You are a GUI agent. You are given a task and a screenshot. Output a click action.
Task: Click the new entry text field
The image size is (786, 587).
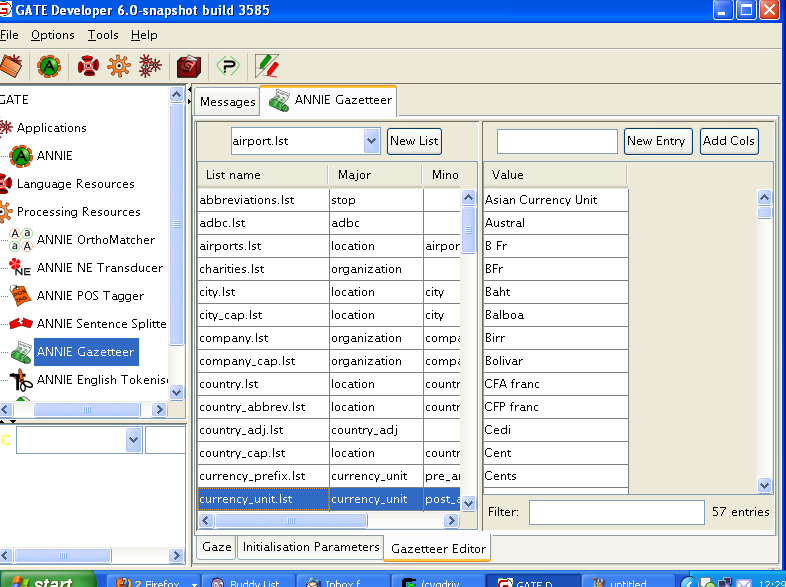557,141
